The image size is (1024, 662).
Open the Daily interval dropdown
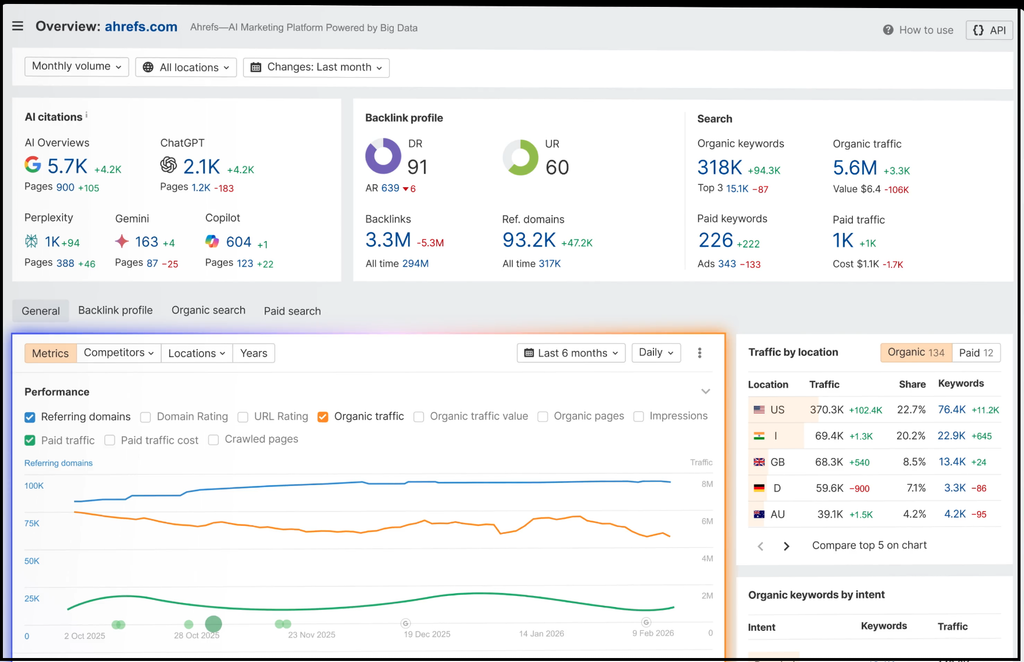coord(656,353)
